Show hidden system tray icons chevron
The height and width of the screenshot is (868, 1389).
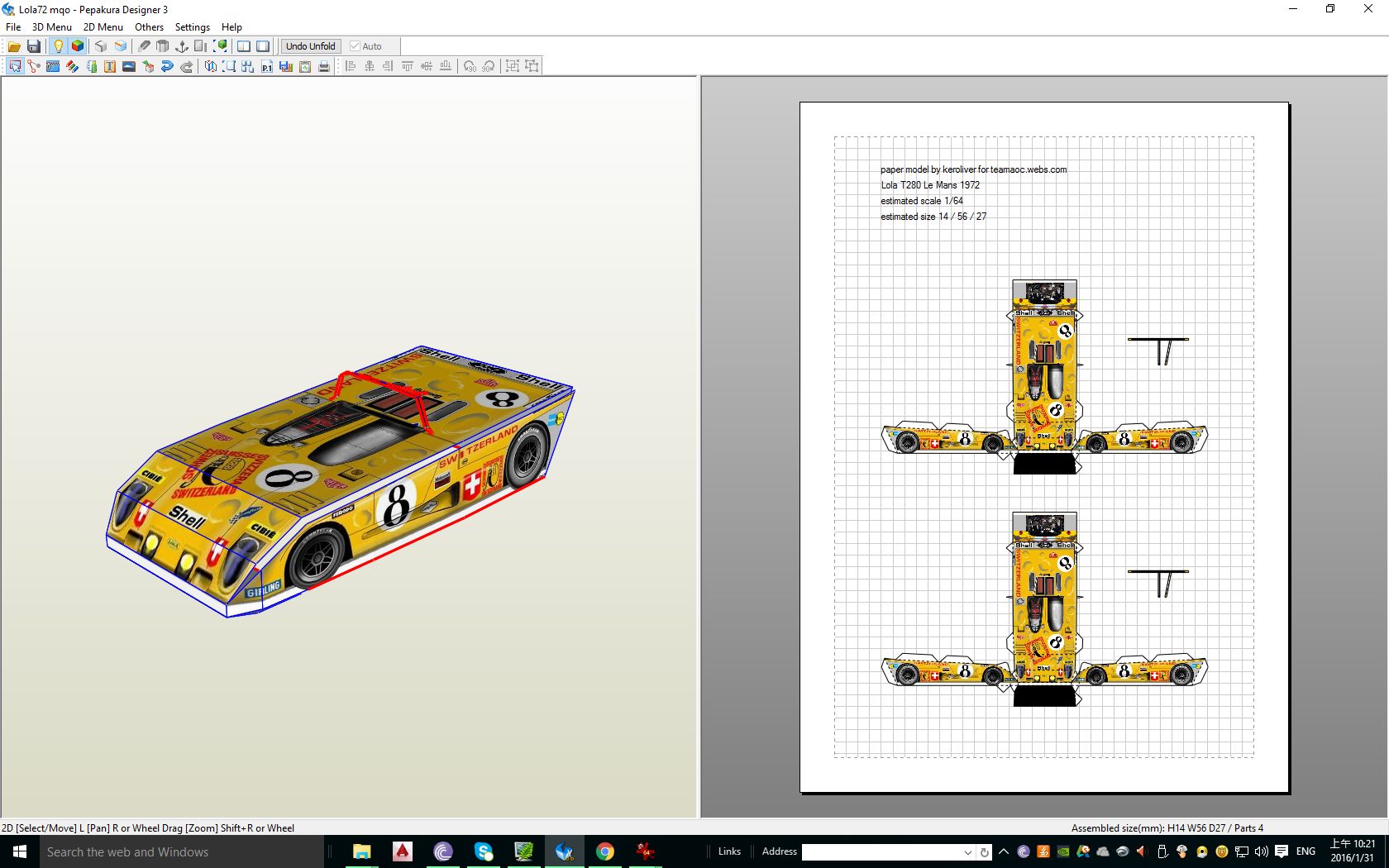pyautogui.click(x=1004, y=851)
